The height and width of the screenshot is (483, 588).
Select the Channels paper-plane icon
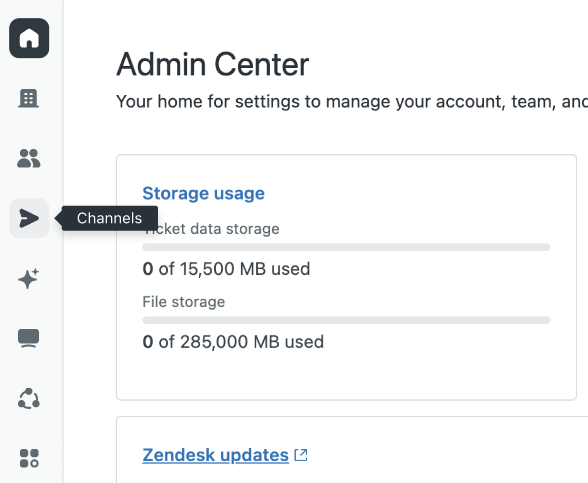pos(29,218)
